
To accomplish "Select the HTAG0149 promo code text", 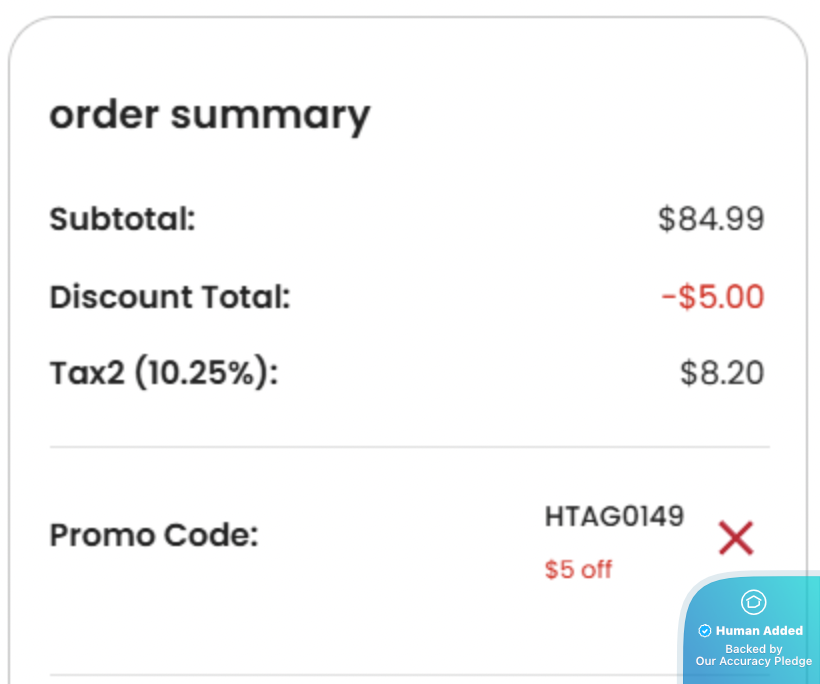I will tap(614, 516).
